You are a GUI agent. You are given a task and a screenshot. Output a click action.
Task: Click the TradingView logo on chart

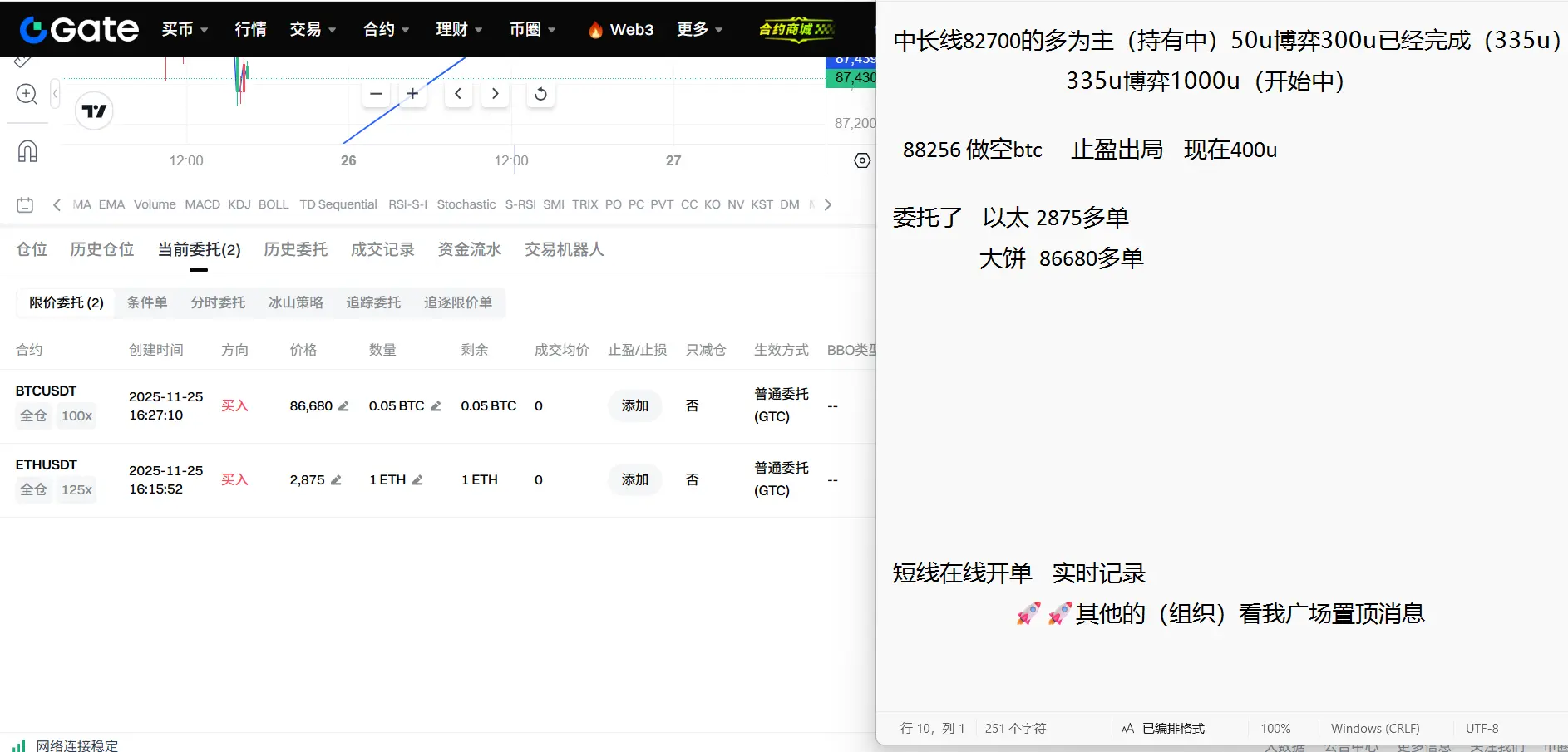point(94,111)
